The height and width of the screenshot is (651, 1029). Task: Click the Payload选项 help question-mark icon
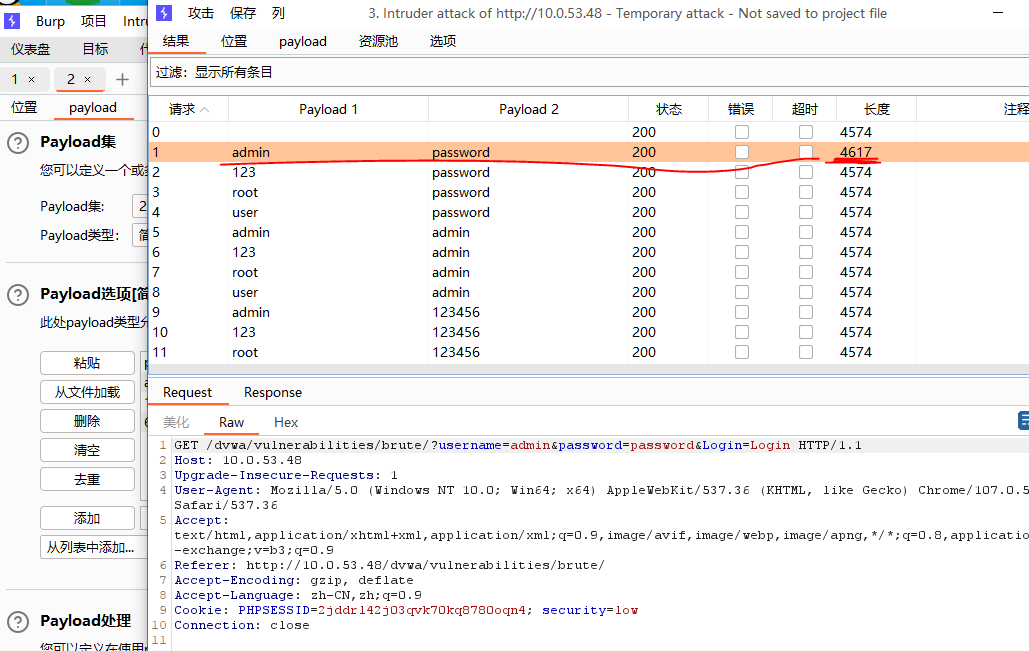(18, 295)
